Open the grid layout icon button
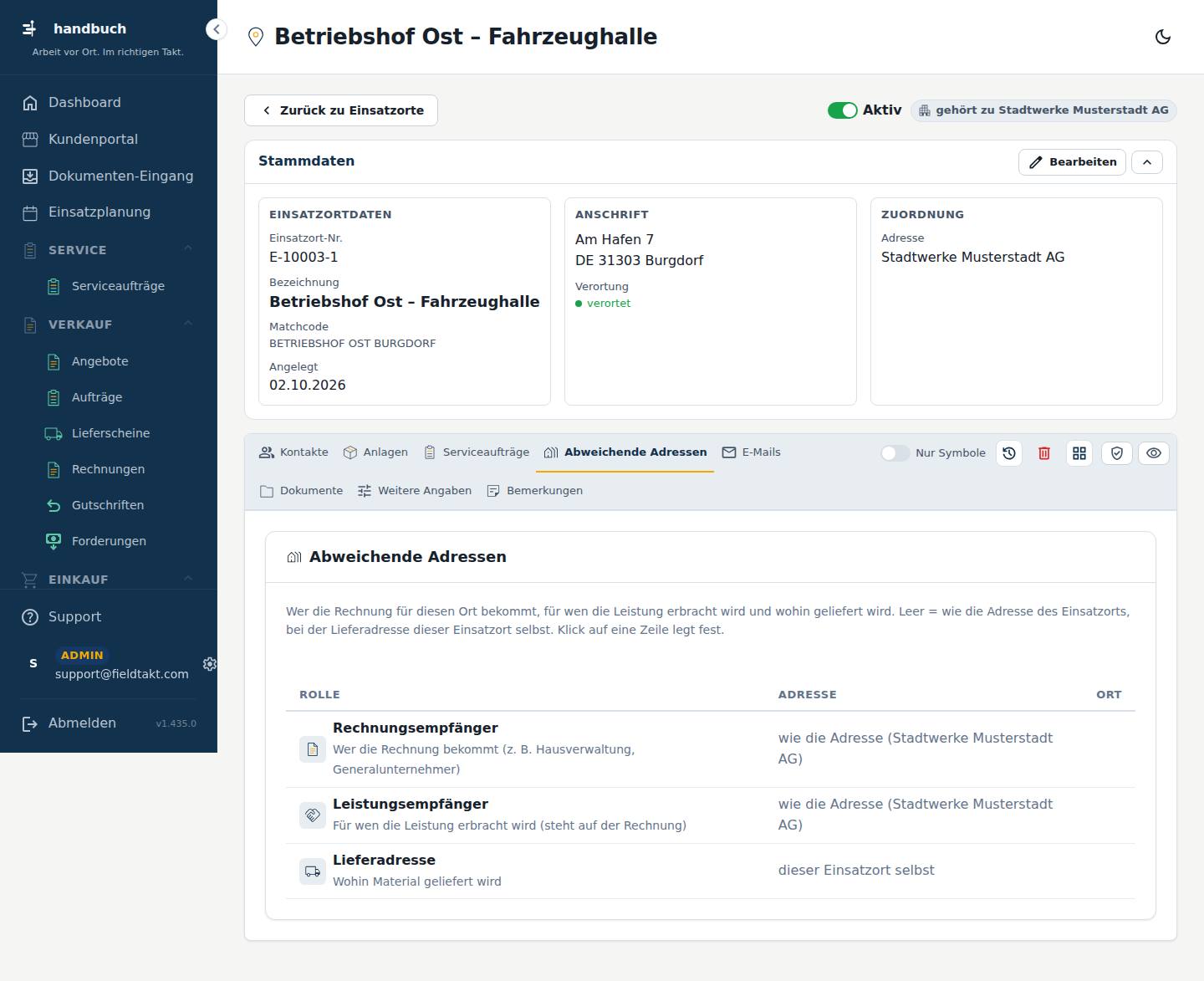The image size is (1204, 981). coord(1079,453)
